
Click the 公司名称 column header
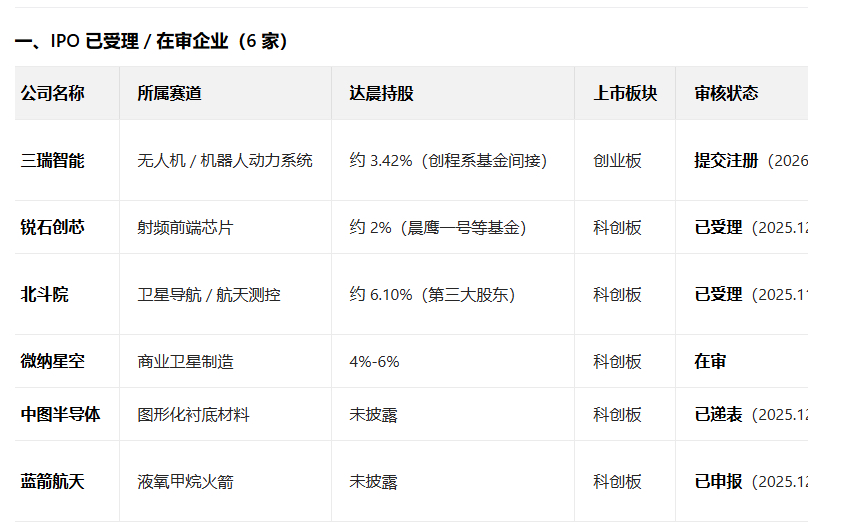[x=53, y=93]
